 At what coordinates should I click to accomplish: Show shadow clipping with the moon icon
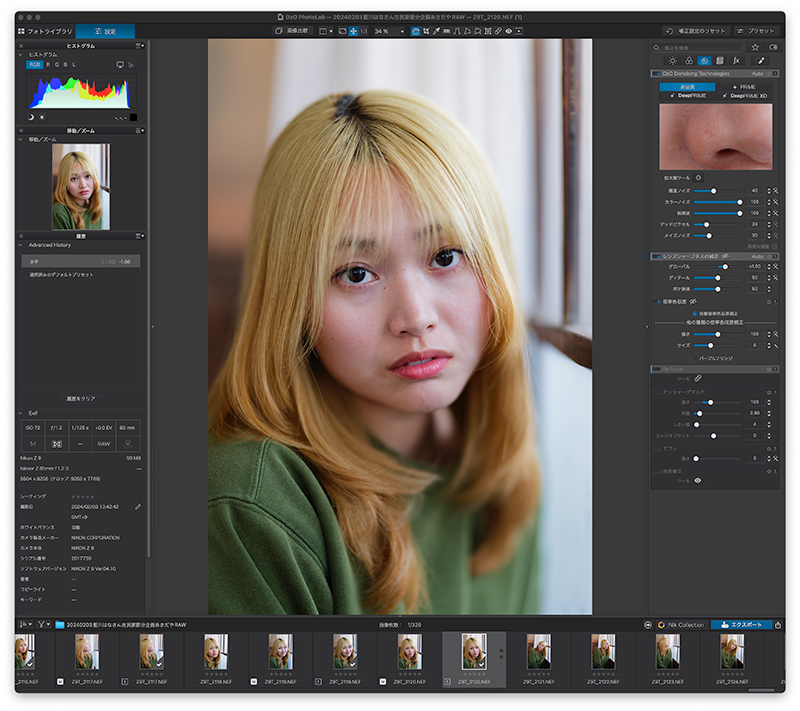pos(31,117)
